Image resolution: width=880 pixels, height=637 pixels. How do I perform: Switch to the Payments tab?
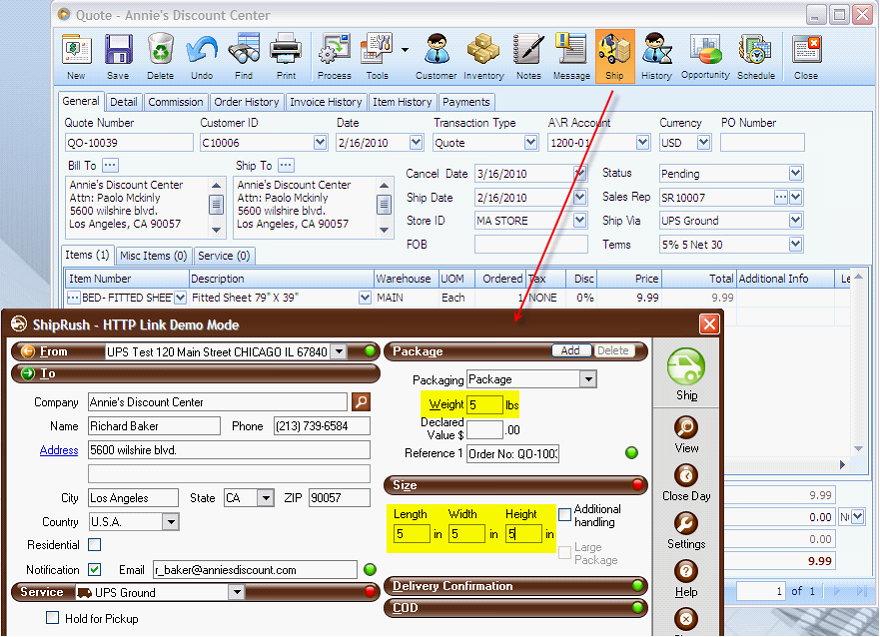tap(466, 102)
